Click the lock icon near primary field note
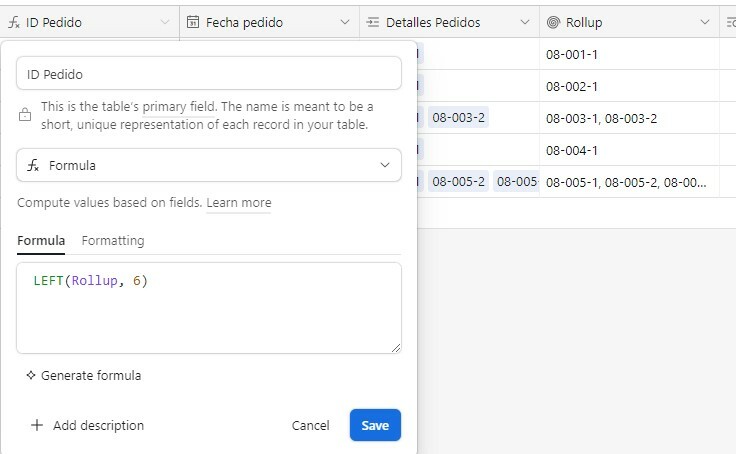The image size is (736, 454). (25, 115)
